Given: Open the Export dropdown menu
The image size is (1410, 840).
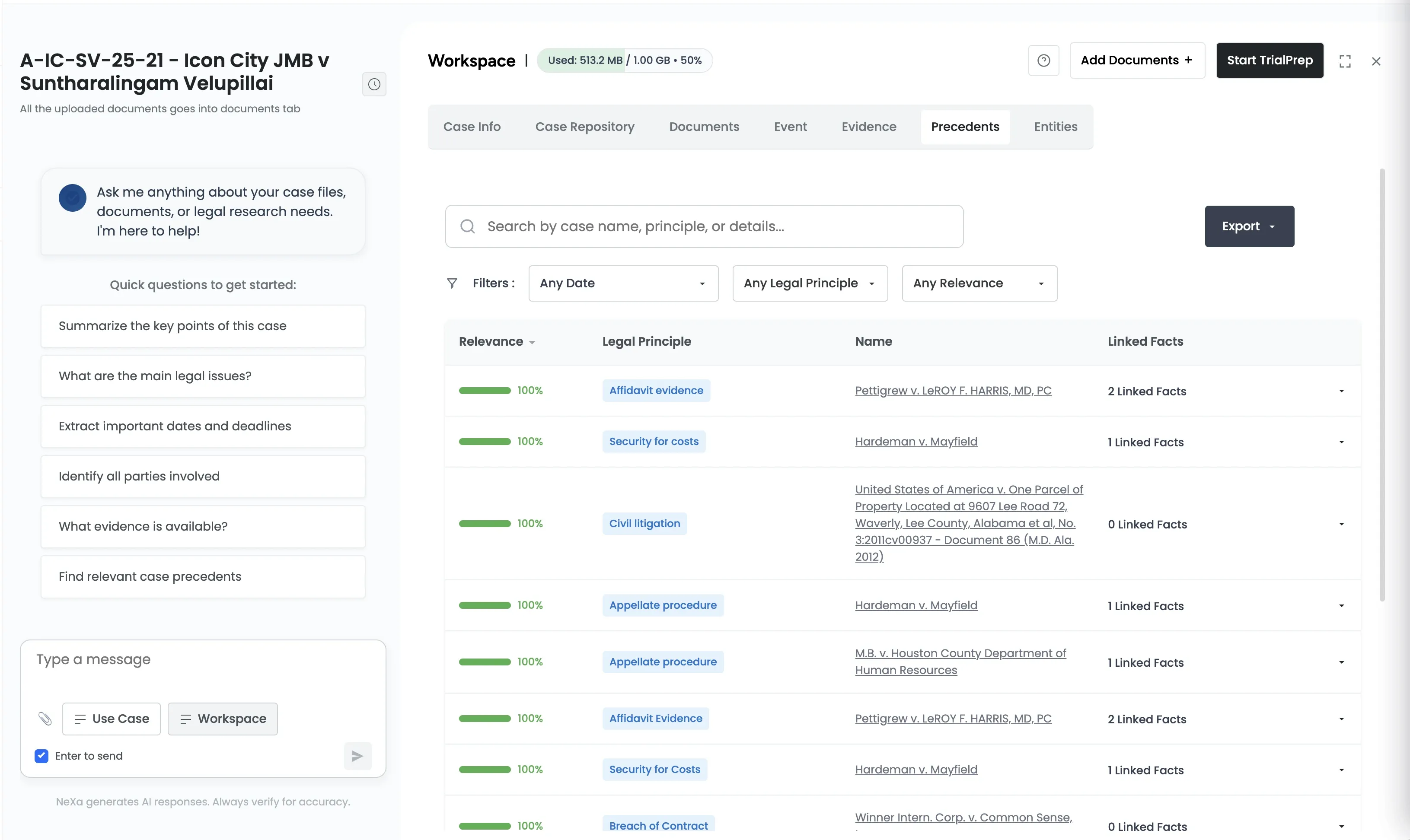Looking at the screenshot, I should pos(1249,226).
